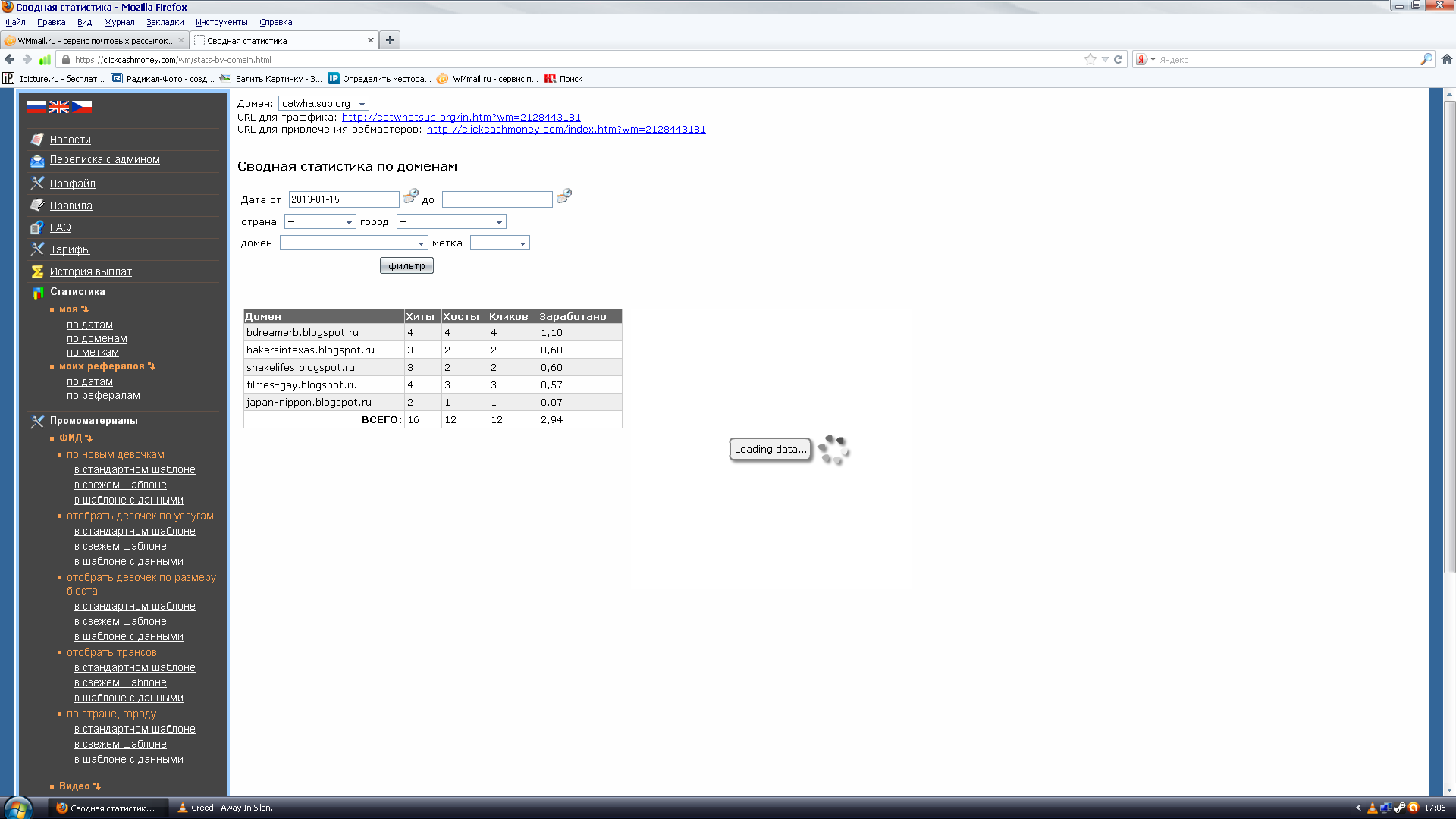Click the 'Дата от' date input field
Screen dimensions: 1456x819
[343, 199]
